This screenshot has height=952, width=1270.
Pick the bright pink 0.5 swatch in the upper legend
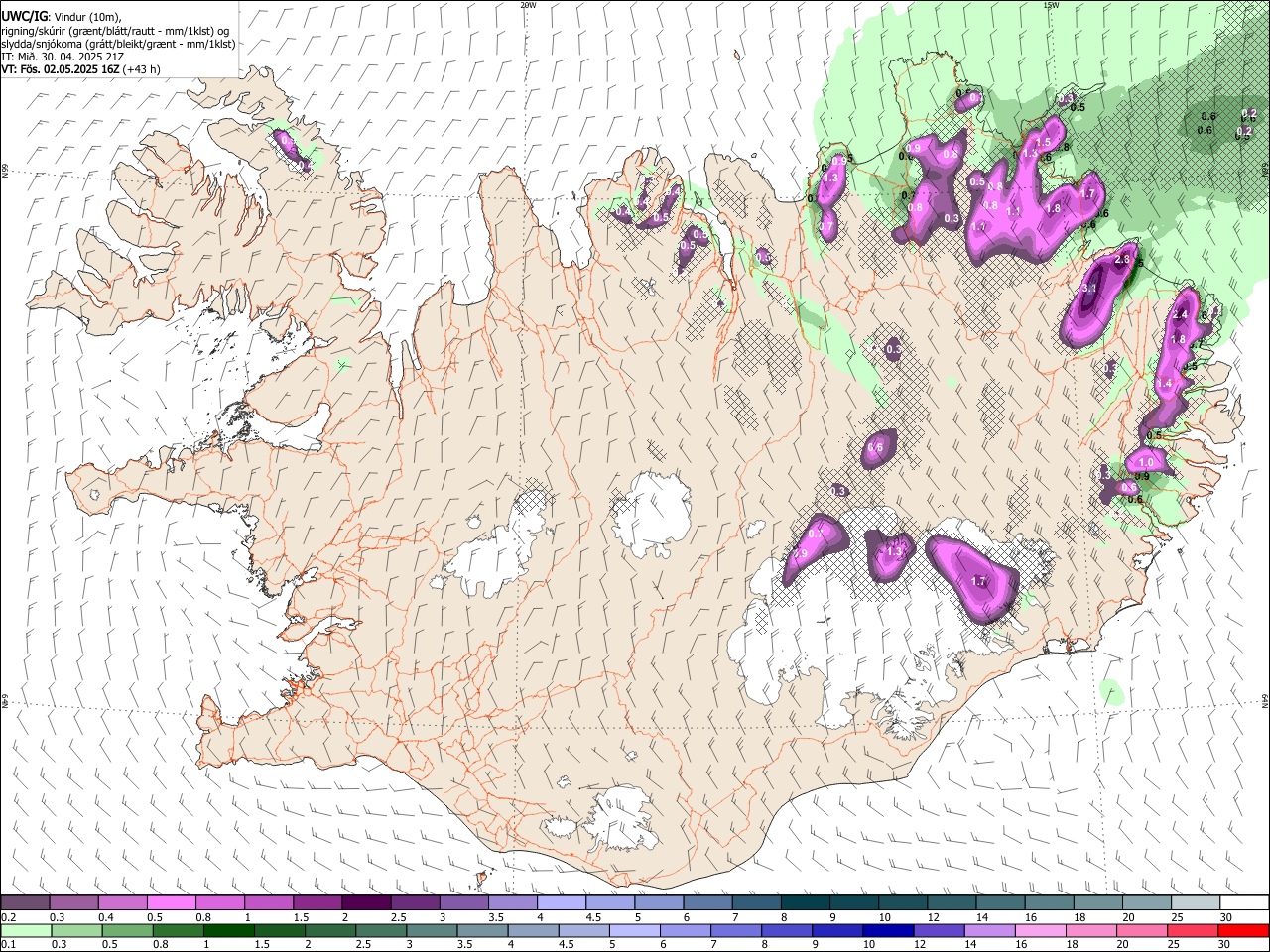[171, 902]
